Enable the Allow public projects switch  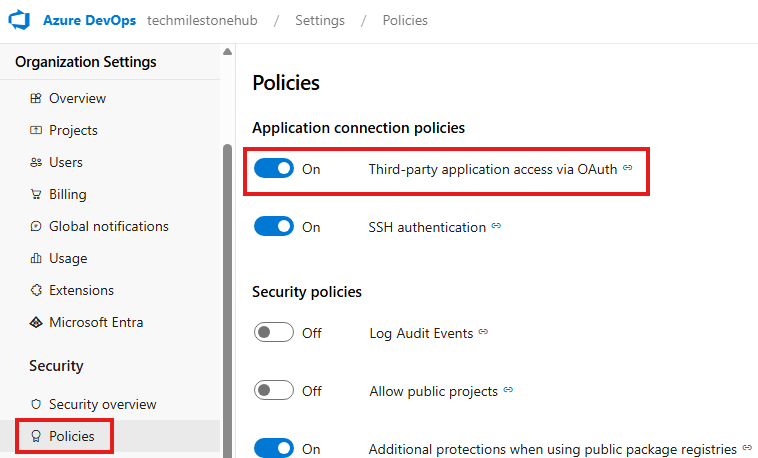[x=274, y=390]
